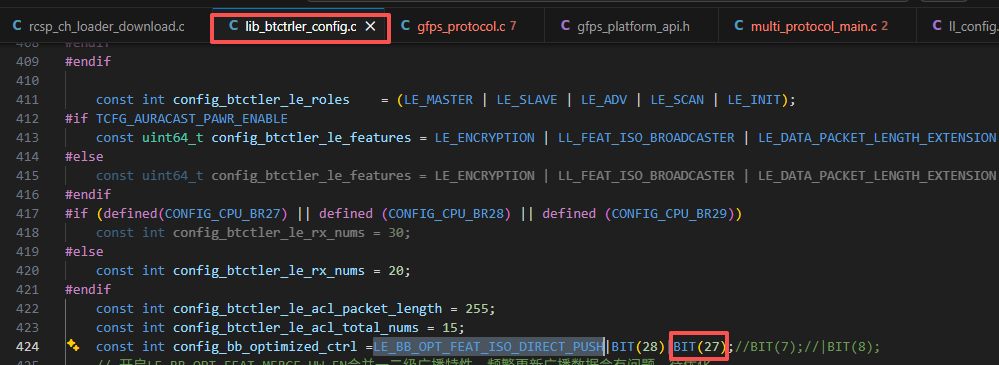Click LL_FEAT_ISO_BROADCASTER on line 413

646,138
